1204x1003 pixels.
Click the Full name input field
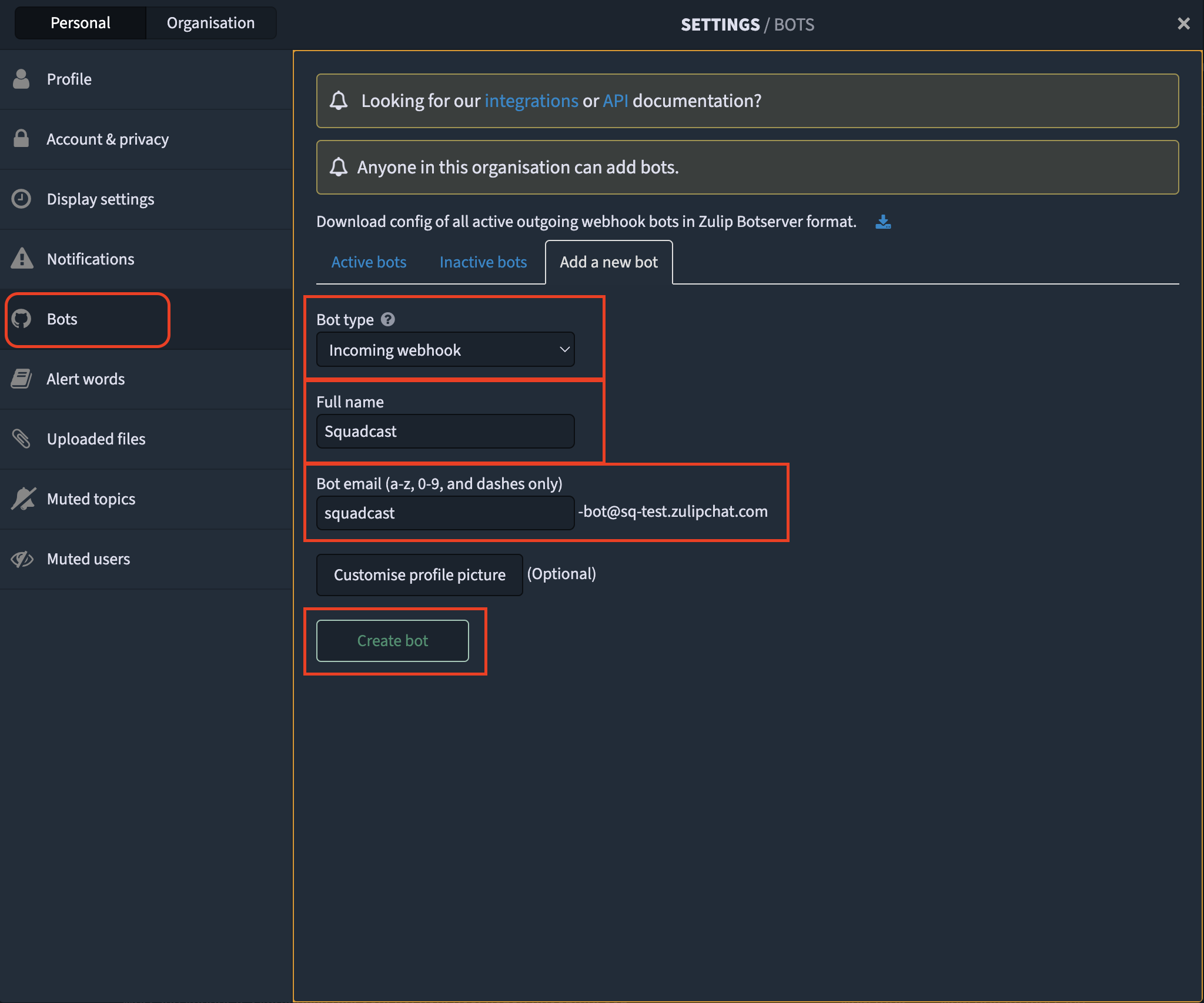445,432
